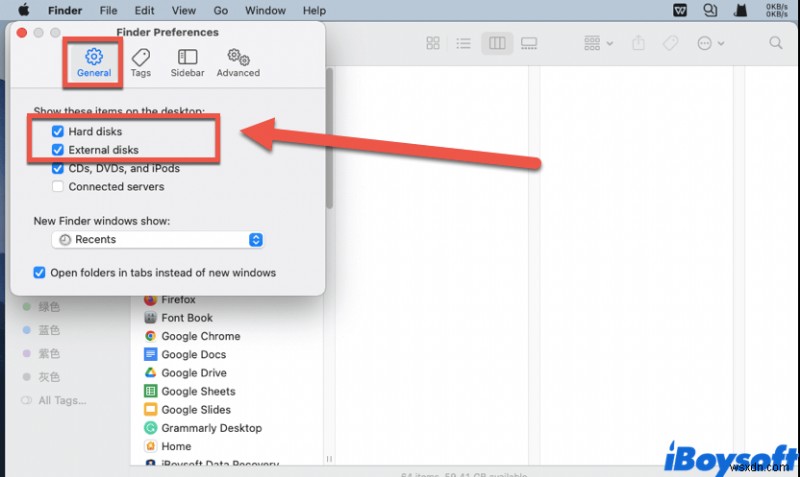Enable the Connected servers checkbox

click(58, 186)
